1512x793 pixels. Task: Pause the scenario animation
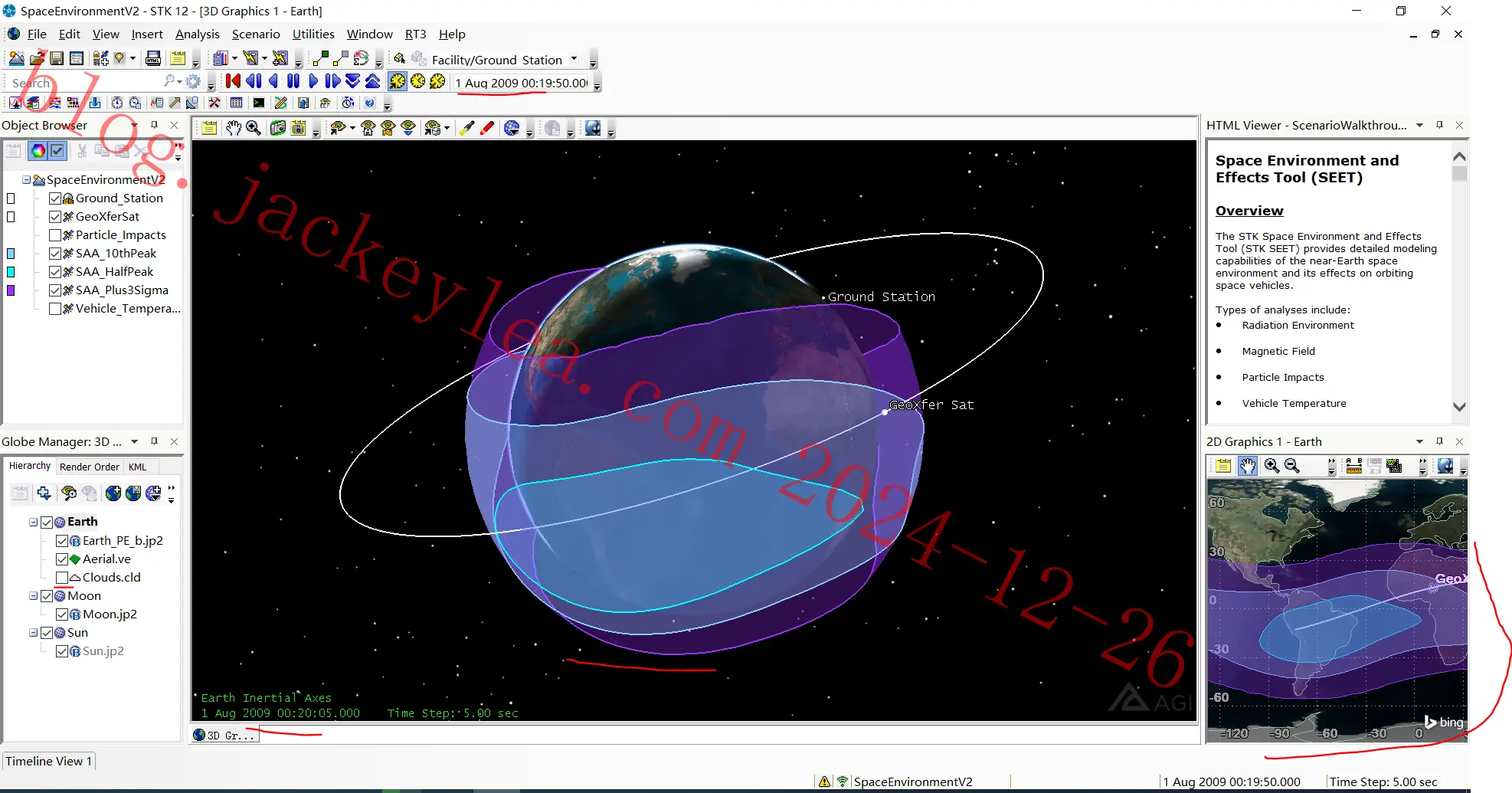pyautogui.click(x=293, y=81)
